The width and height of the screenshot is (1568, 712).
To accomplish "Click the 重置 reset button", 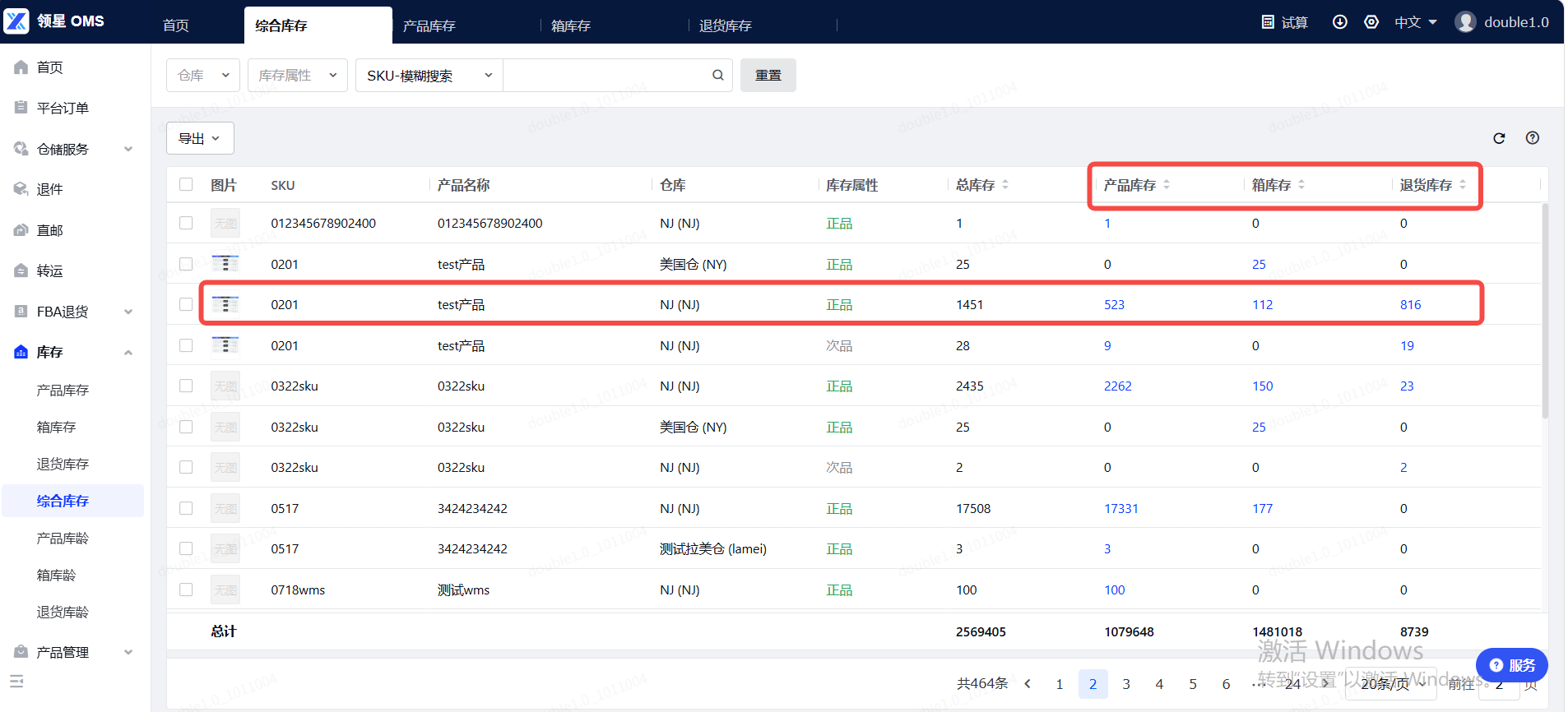I will click(x=768, y=75).
